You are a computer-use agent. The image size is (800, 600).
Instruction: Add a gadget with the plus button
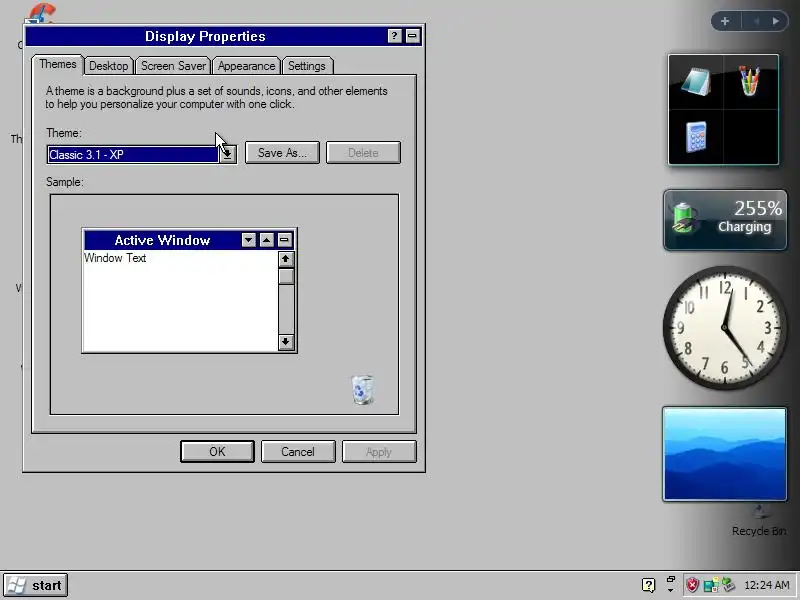pos(725,21)
